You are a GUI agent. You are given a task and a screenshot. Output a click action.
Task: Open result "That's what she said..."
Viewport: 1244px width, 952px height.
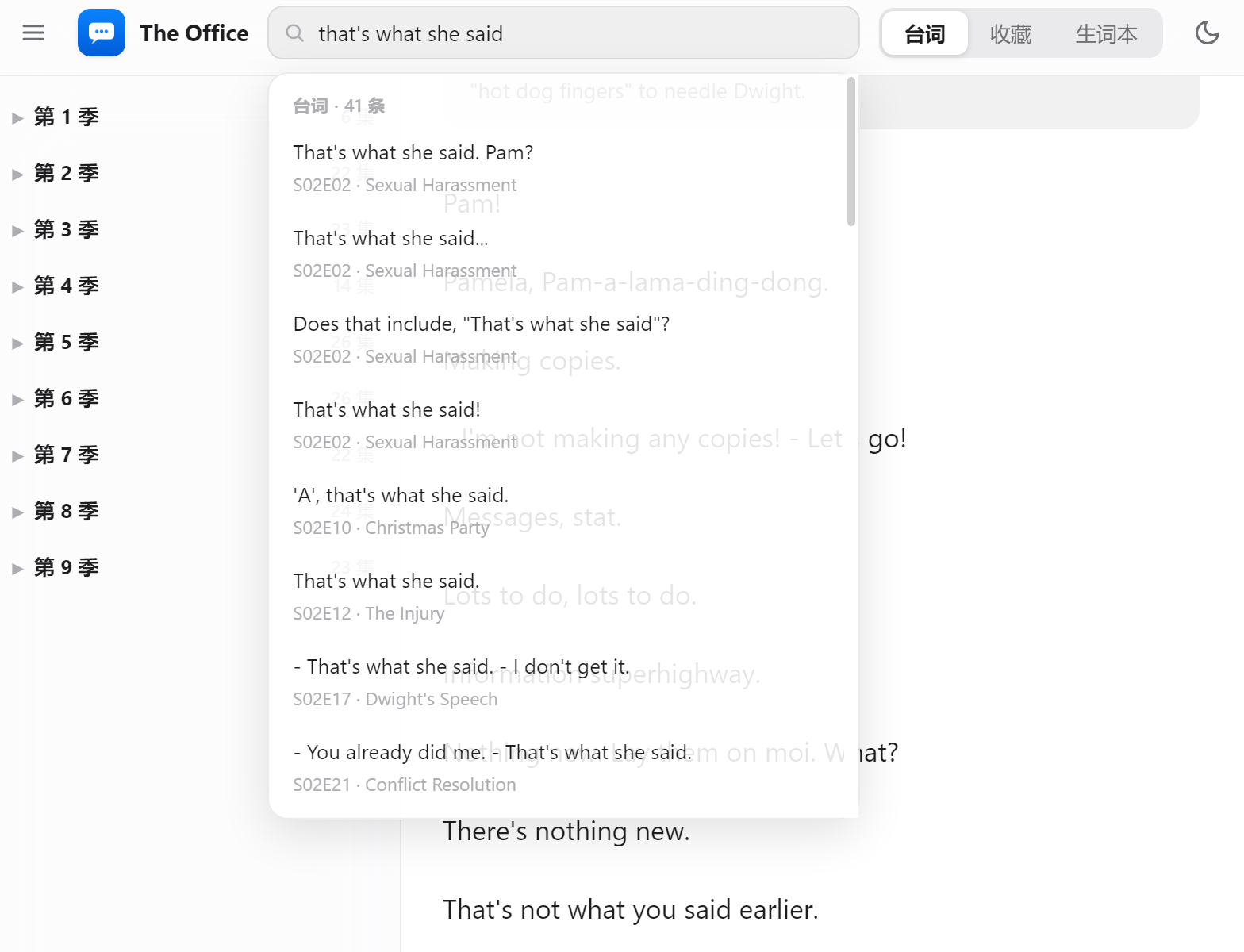(559, 254)
